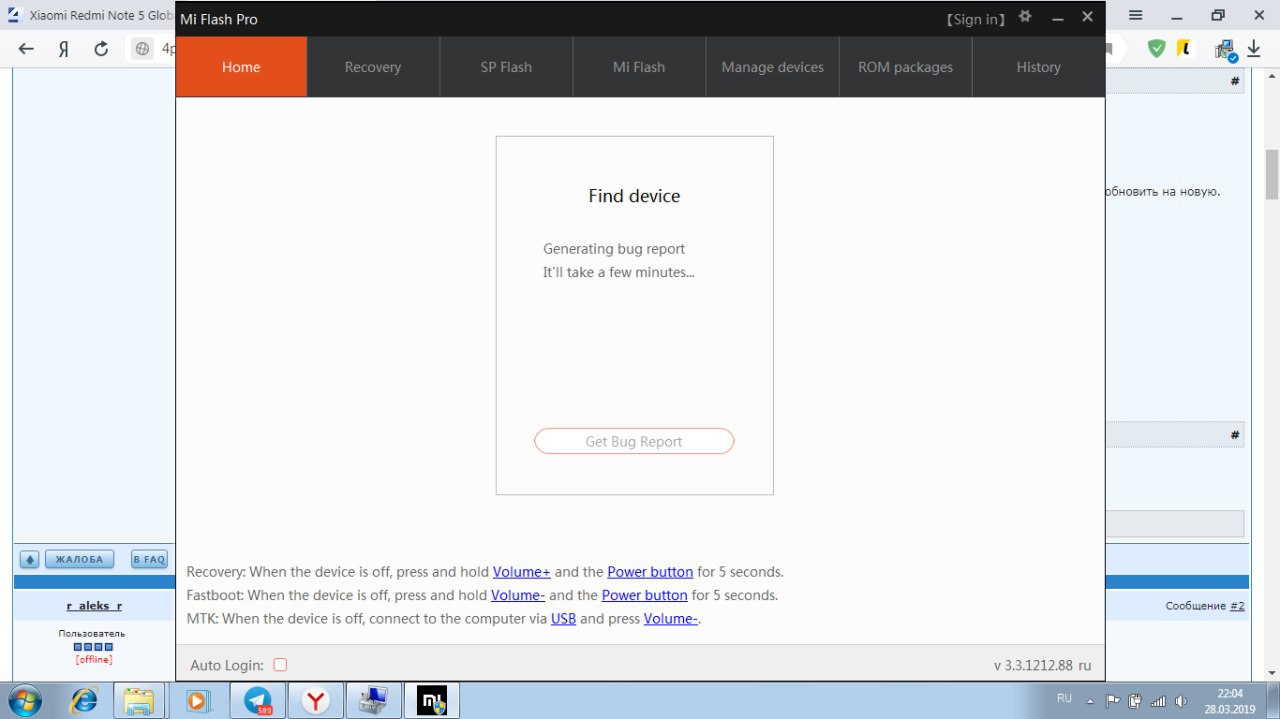
Task: Click Power button link in Recovery line
Action: pyautogui.click(x=650, y=572)
